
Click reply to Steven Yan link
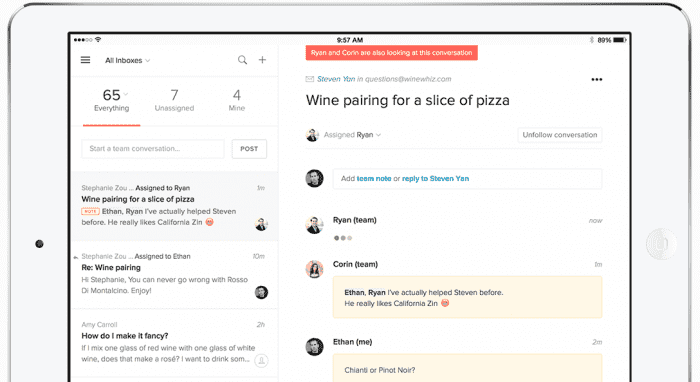[x=435, y=179]
